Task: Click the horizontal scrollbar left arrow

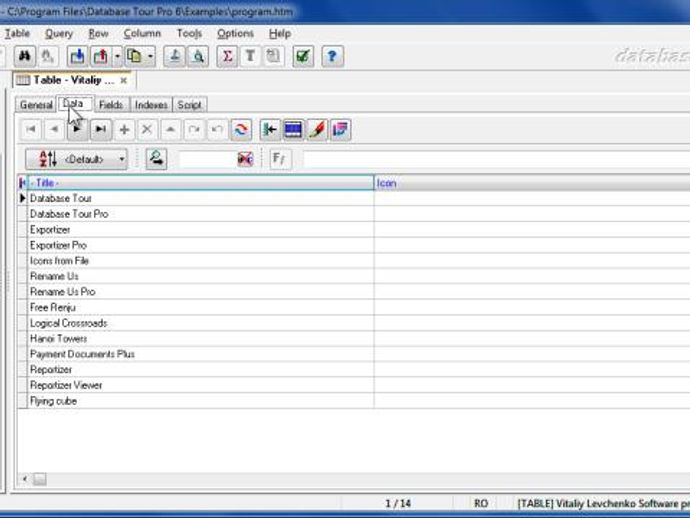Action: [25, 479]
